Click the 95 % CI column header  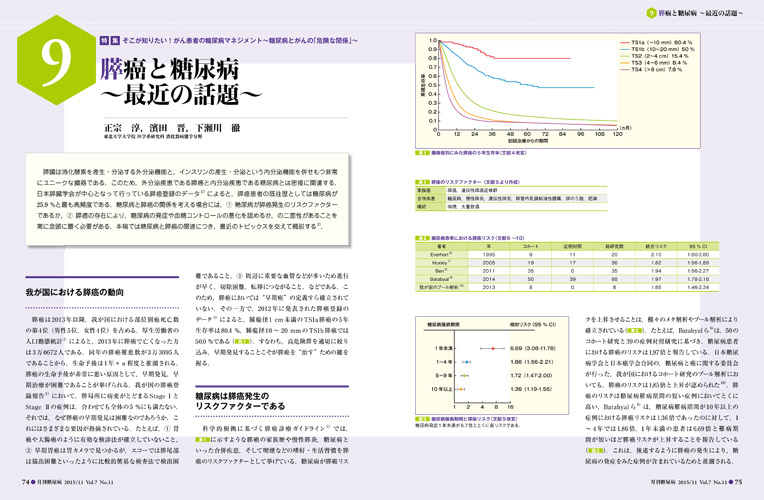pos(698,247)
